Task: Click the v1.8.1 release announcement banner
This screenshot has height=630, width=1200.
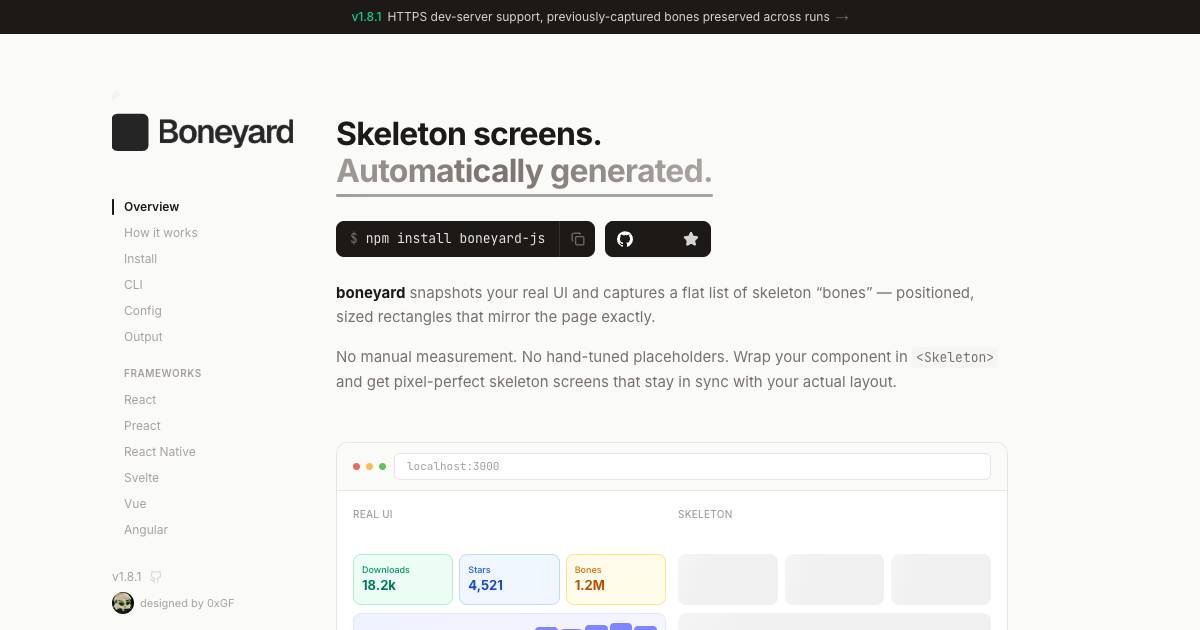Action: click(600, 17)
